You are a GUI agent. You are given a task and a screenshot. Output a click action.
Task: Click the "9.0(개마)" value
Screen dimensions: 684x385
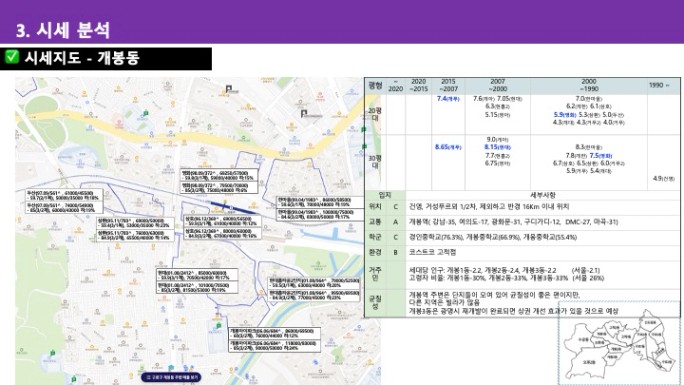[497, 140]
